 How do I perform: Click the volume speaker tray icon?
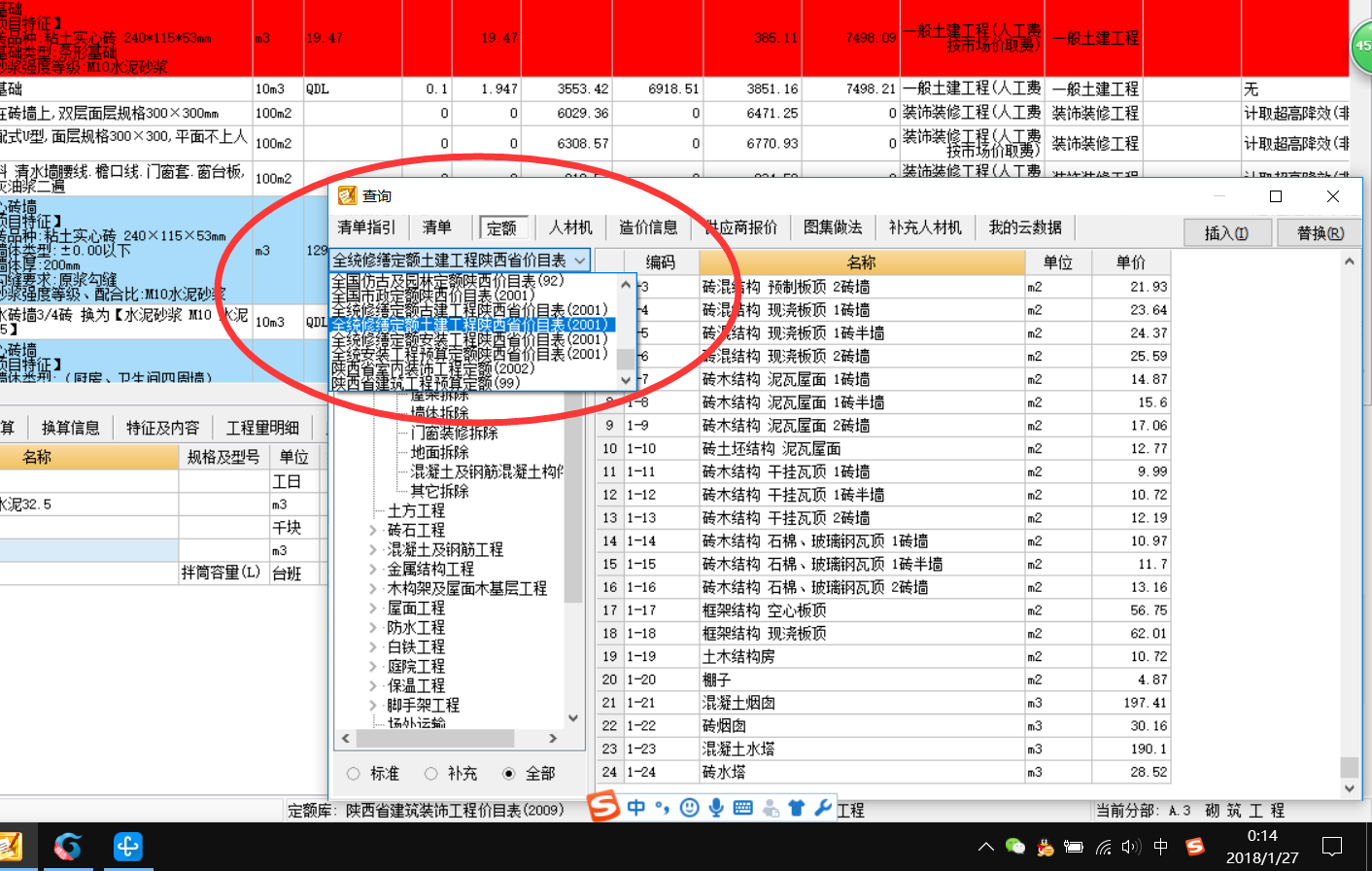[1130, 847]
